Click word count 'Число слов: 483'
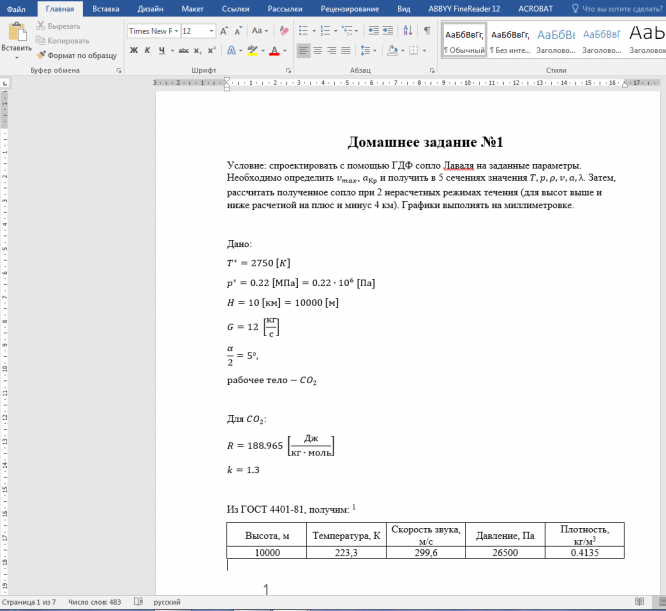This screenshot has height=611, width=666. point(95,602)
